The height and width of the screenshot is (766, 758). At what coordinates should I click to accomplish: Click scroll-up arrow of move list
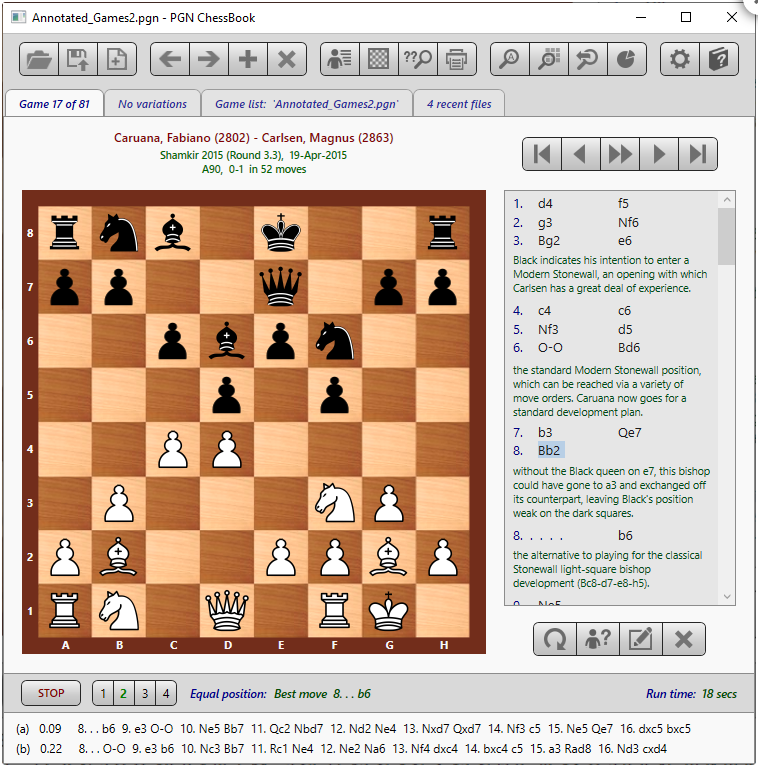pos(727,199)
